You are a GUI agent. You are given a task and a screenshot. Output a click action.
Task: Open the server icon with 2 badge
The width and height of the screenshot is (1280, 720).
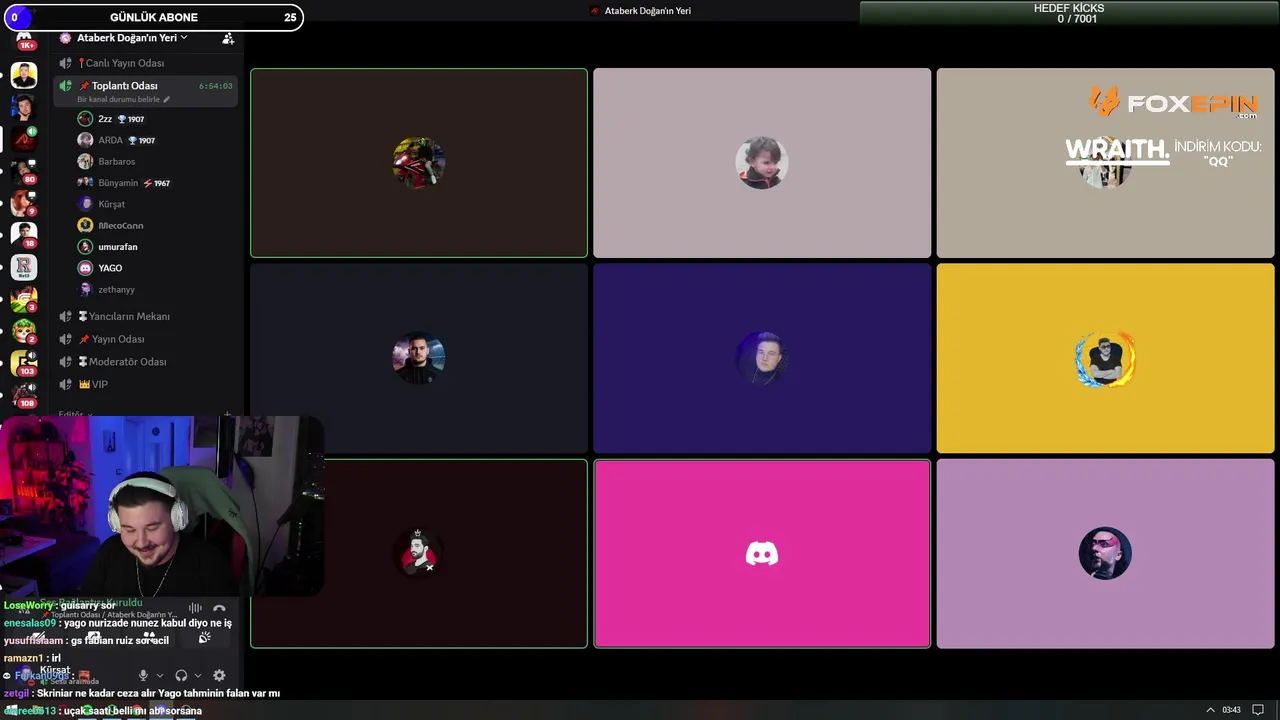click(x=24, y=331)
